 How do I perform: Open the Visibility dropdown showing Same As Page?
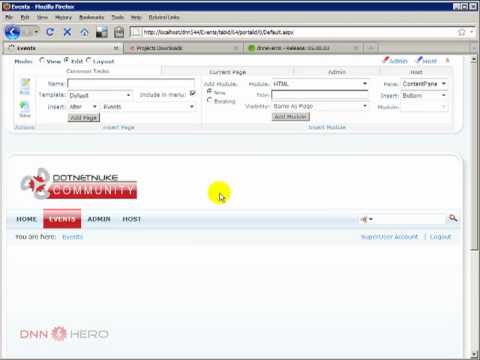(320, 106)
